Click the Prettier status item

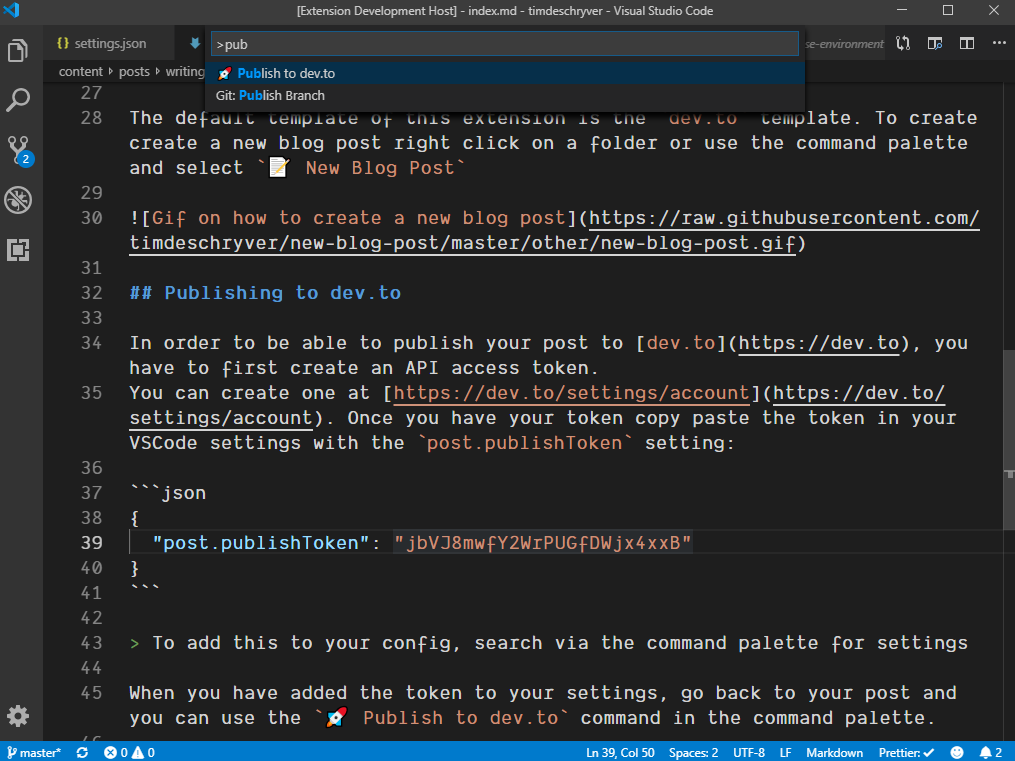coord(906,753)
